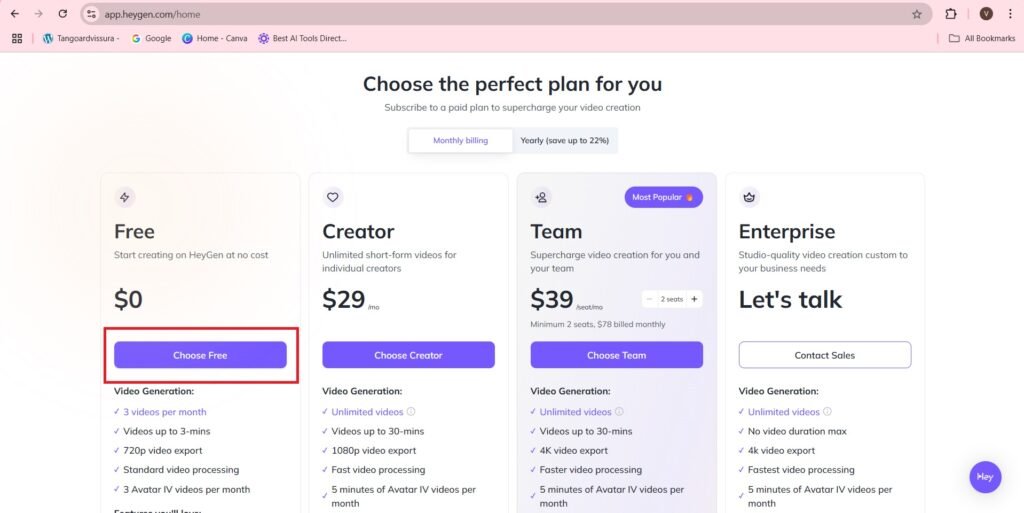Viewport: 1024px width, 513px height.
Task: Open the Hey chat bubble widget
Action: pos(985,477)
